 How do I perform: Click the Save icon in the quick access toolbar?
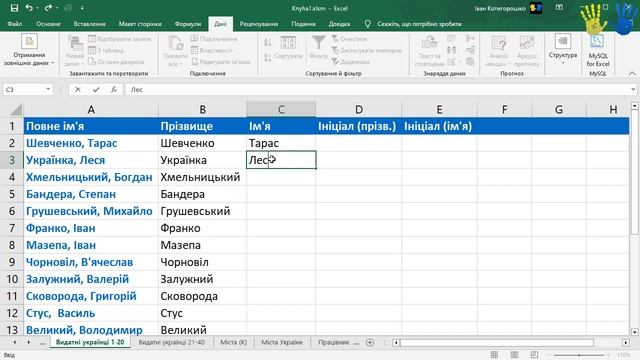tap(14, 8)
